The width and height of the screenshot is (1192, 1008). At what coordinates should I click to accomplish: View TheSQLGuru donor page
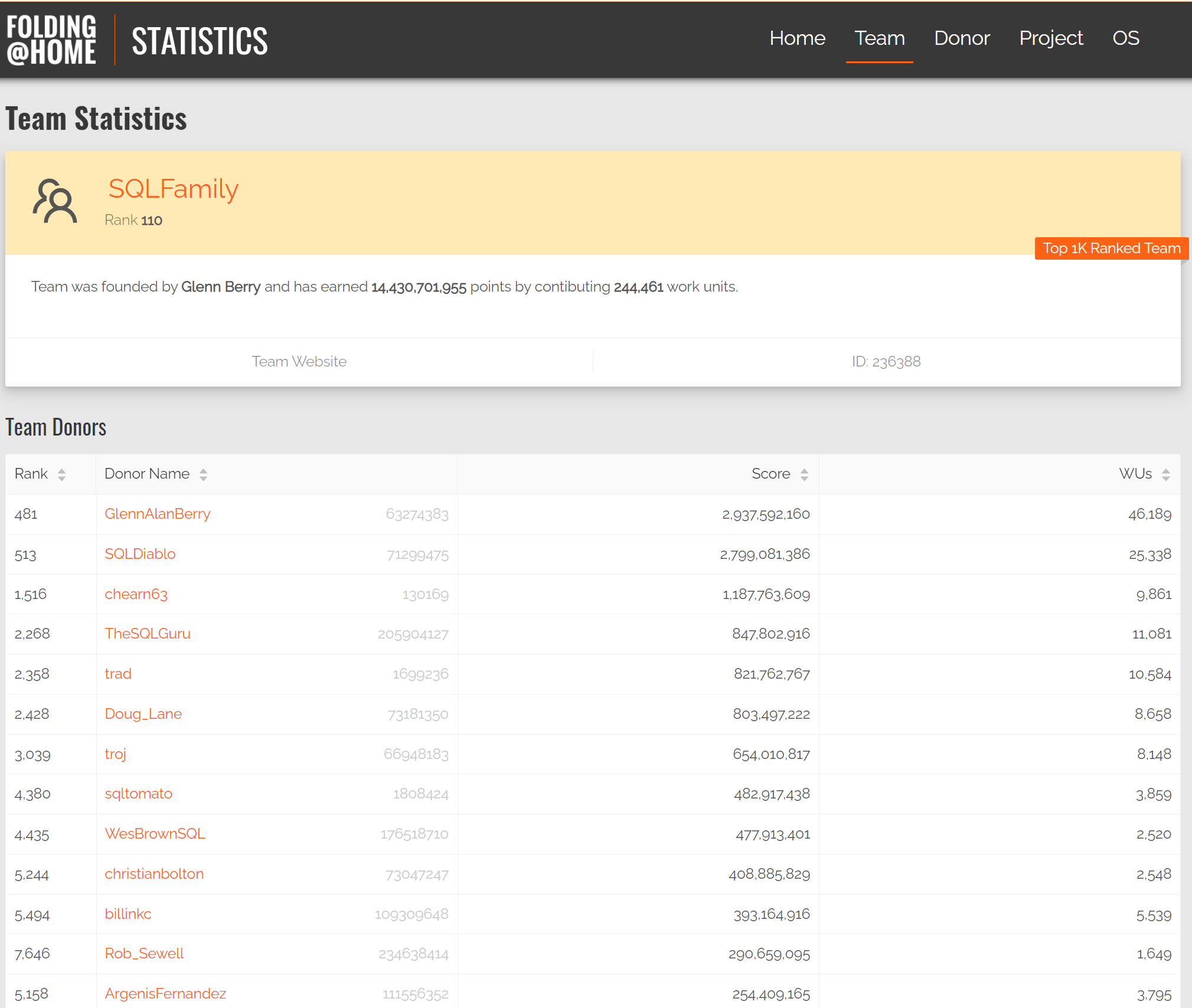click(148, 634)
